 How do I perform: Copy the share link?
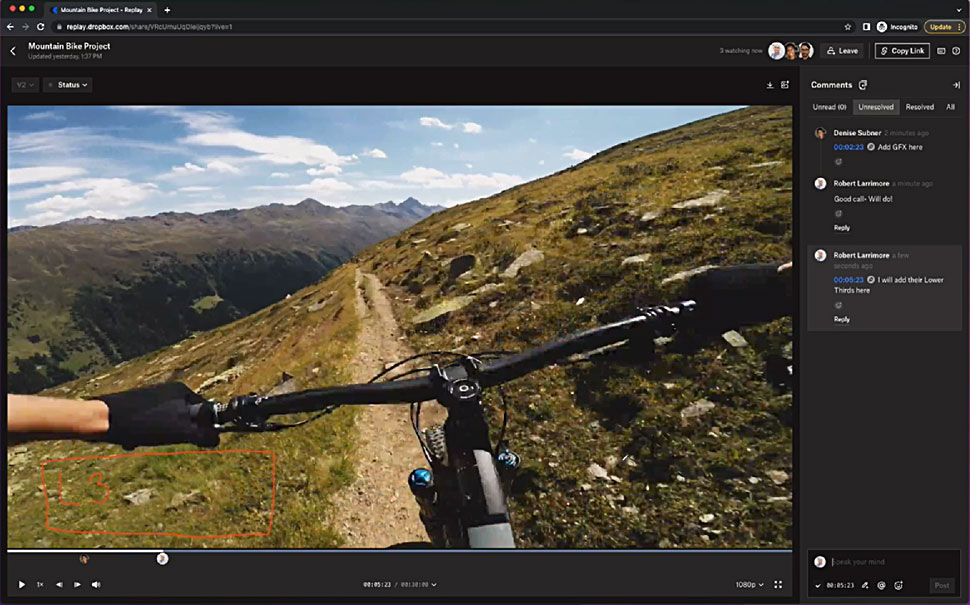[x=902, y=51]
